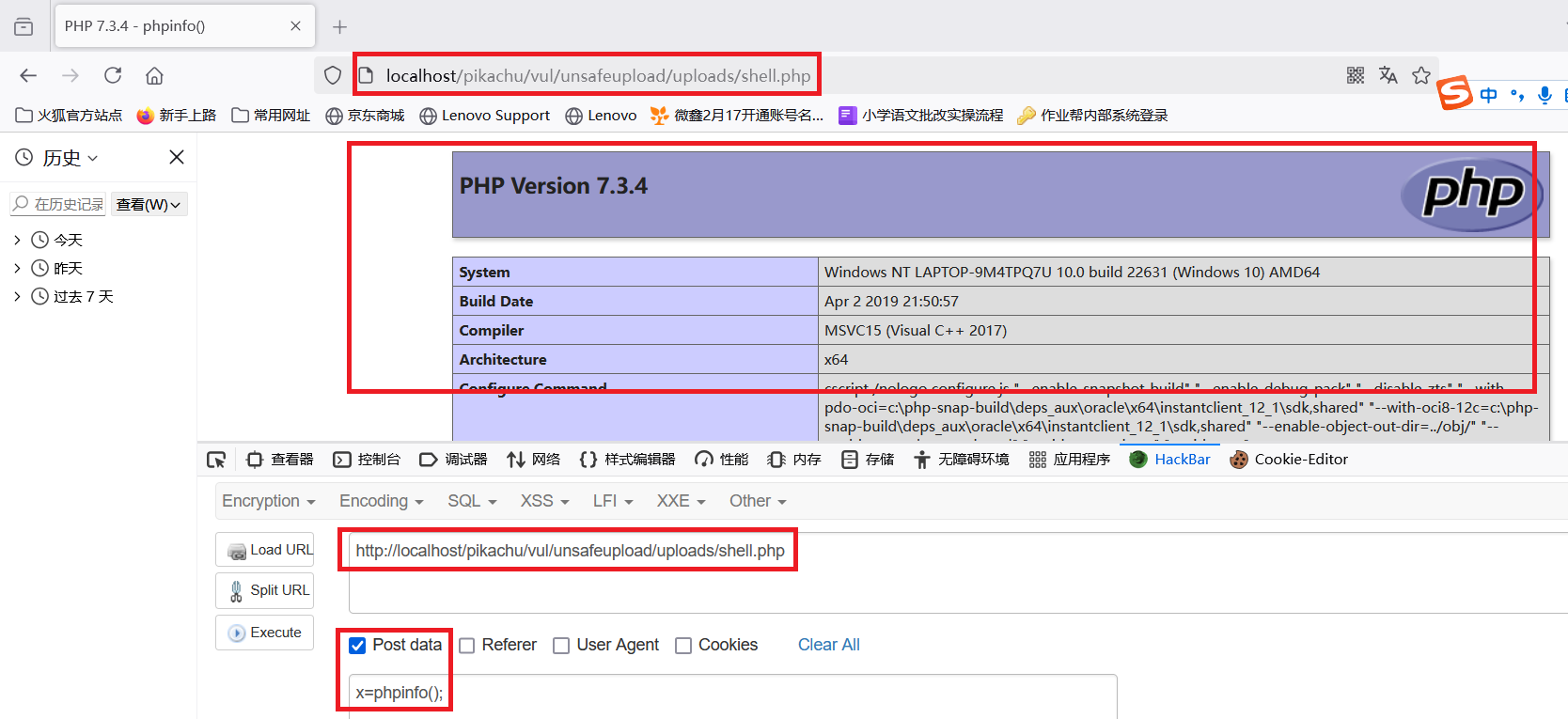Close the PHP 7.3.4 phpinfo tab
This screenshot has width=1568, height=719.
[295, 26]
